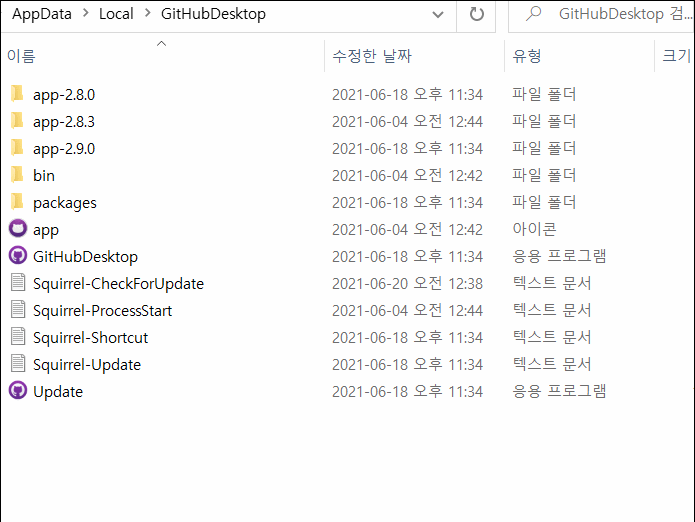Click the packages folder icon
The width and height of the screenshot is (695, 522).
pyautogui.click(x=17, y=202)
